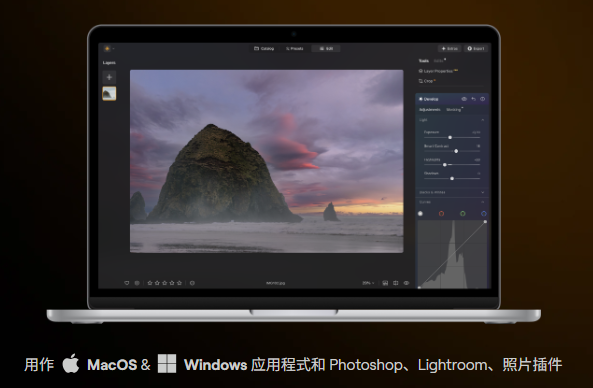Toggle the before/after split compare icon
This screenshot has height=388, width=593.
[x=396, y=283]
